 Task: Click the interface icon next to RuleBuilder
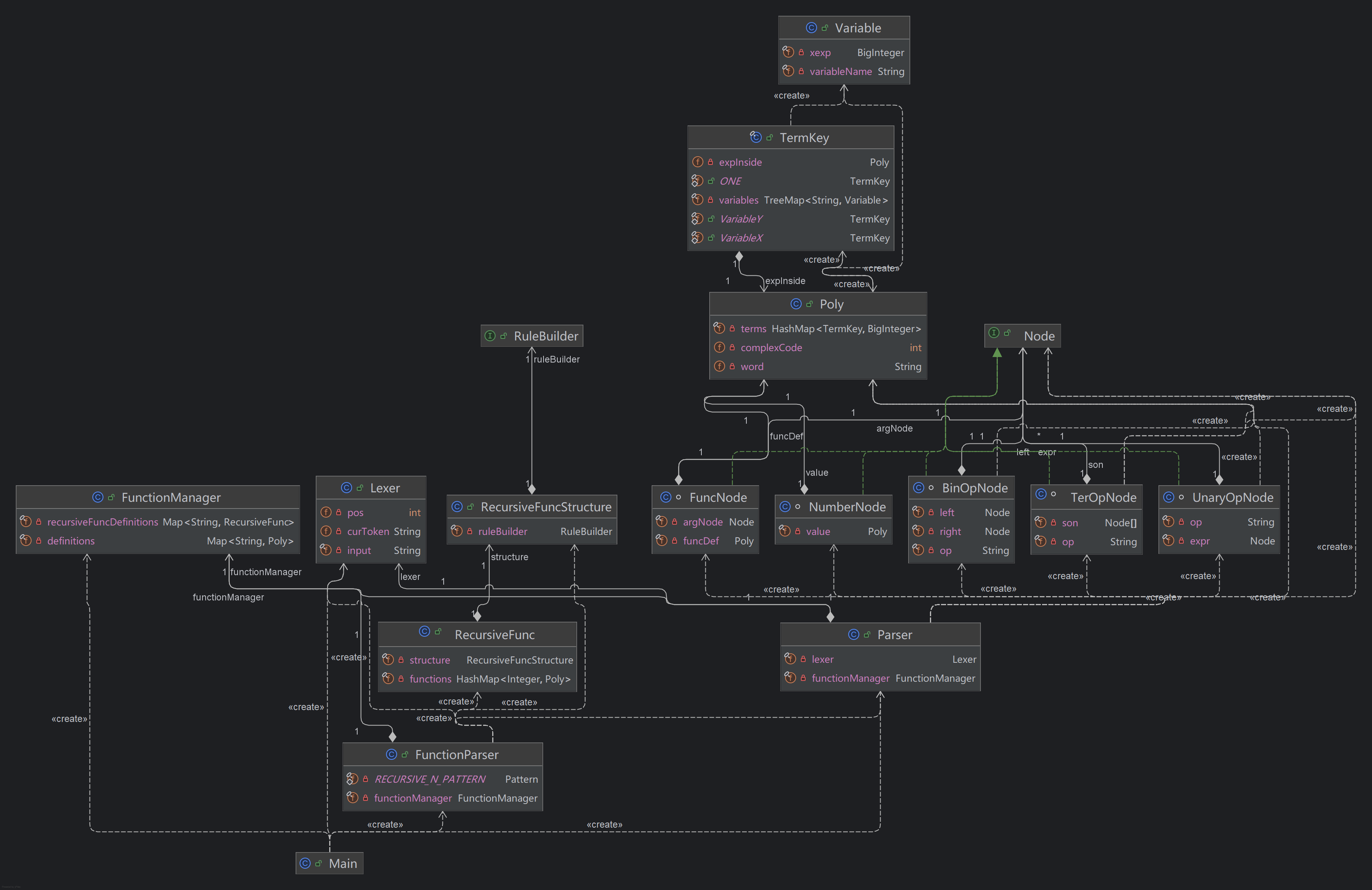(x=490, y=336)
